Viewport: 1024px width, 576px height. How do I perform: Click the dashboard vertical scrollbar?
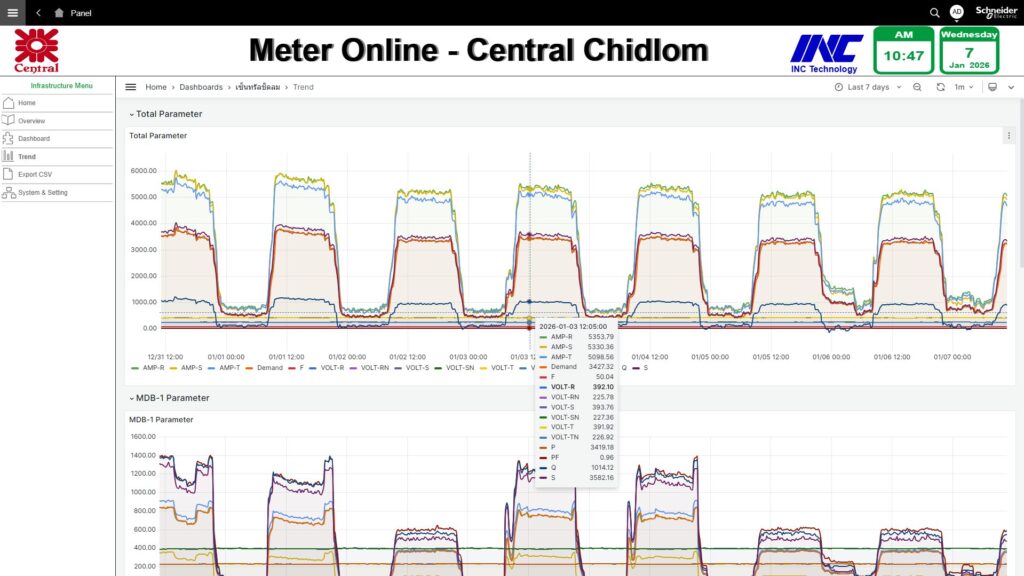pos(1021,183)
